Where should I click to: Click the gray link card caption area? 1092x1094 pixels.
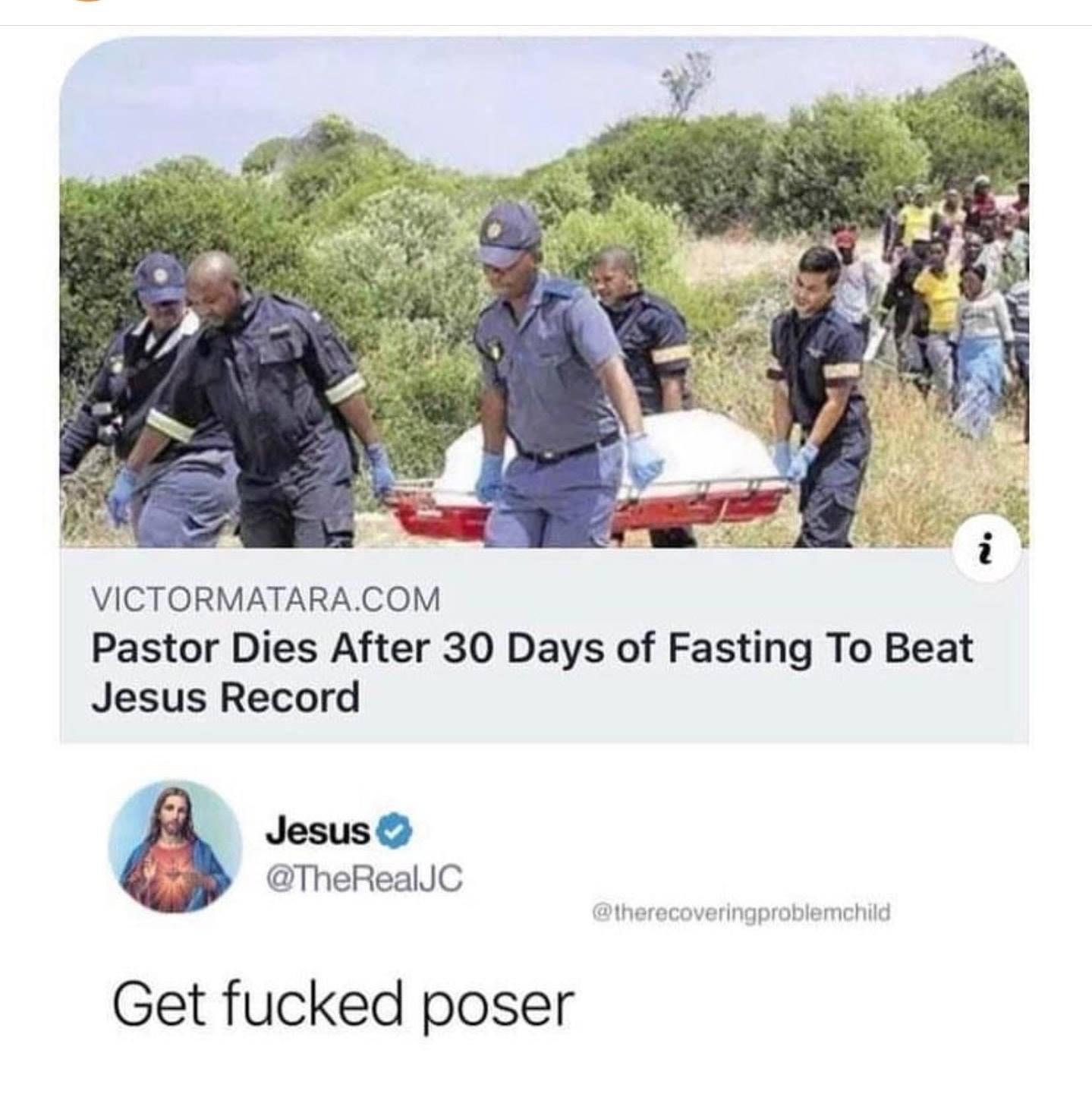click(x=544, y=645)
